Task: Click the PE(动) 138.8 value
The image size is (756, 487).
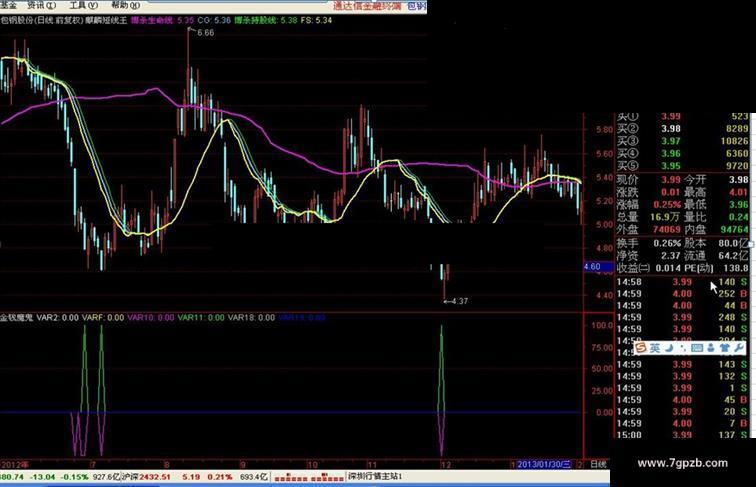Action: (736, 268)
